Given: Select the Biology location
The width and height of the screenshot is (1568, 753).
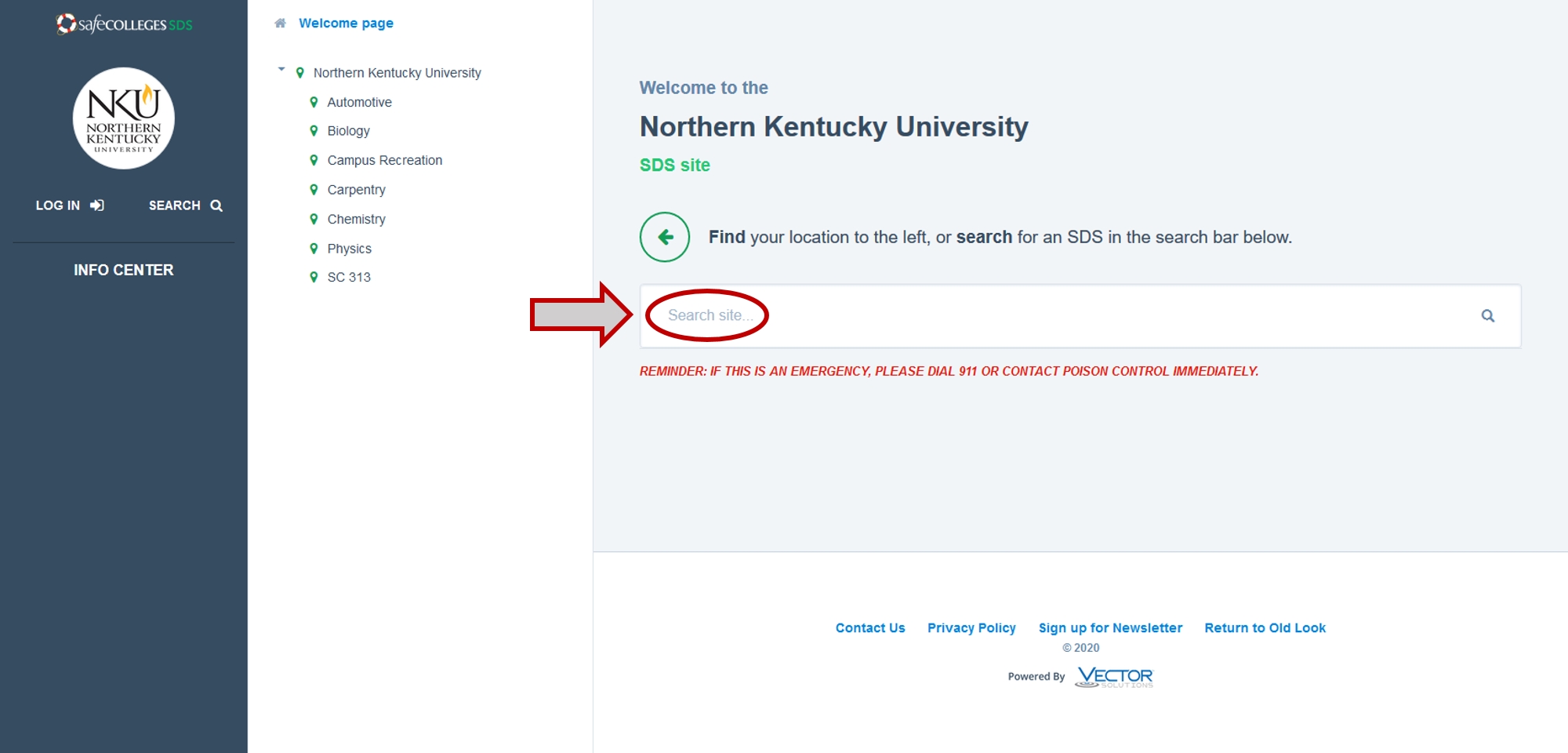Looking at the screenshot, I should tap(348, 131).
